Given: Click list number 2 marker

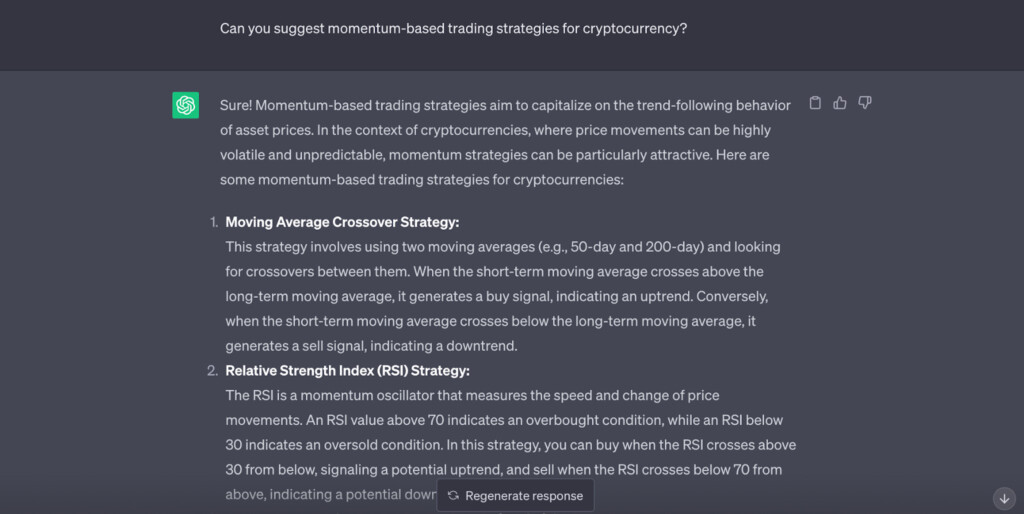Looking at the screenshot, I should 212,371.
